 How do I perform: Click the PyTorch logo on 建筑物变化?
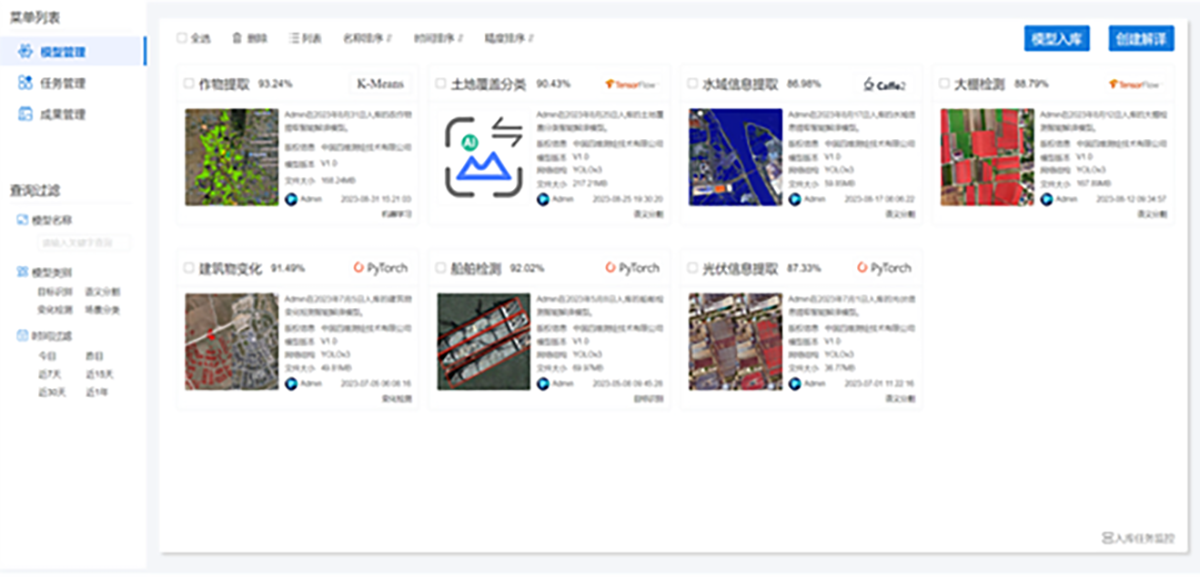pyautogui.click(x=381, y=268)
